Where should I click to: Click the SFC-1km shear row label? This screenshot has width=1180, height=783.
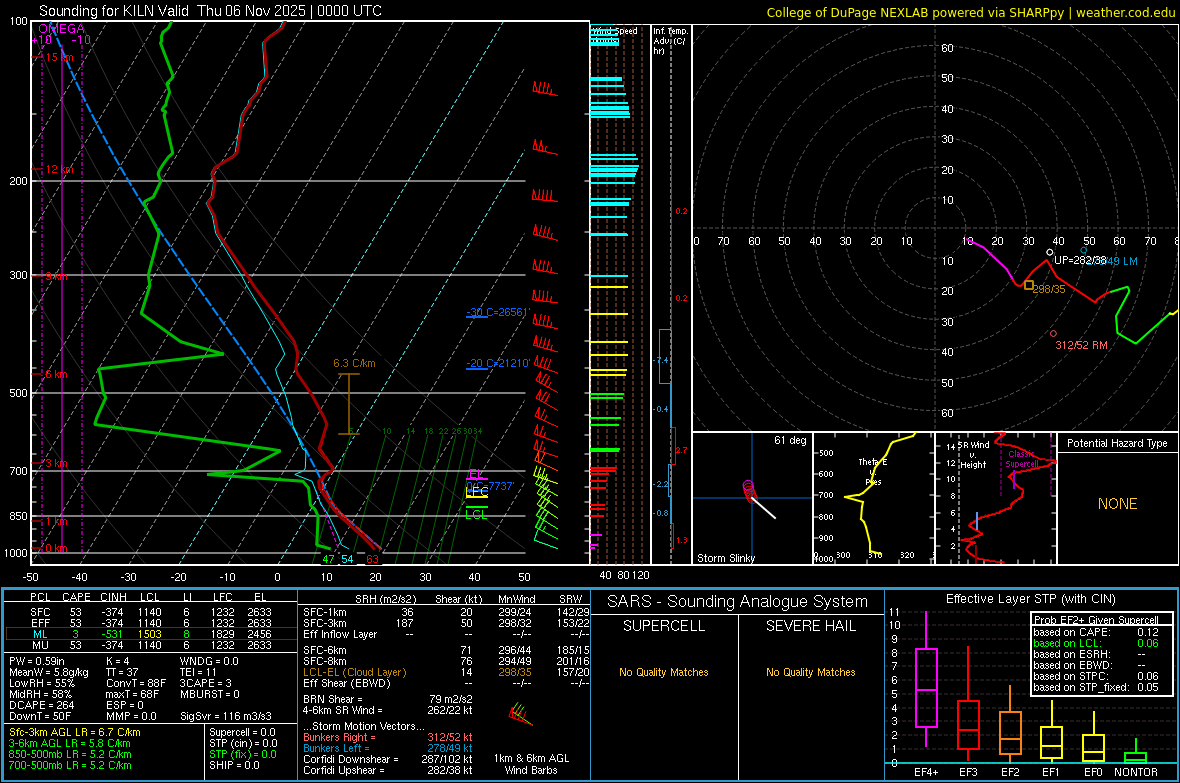pyautogui.click(x=324, y=612)
